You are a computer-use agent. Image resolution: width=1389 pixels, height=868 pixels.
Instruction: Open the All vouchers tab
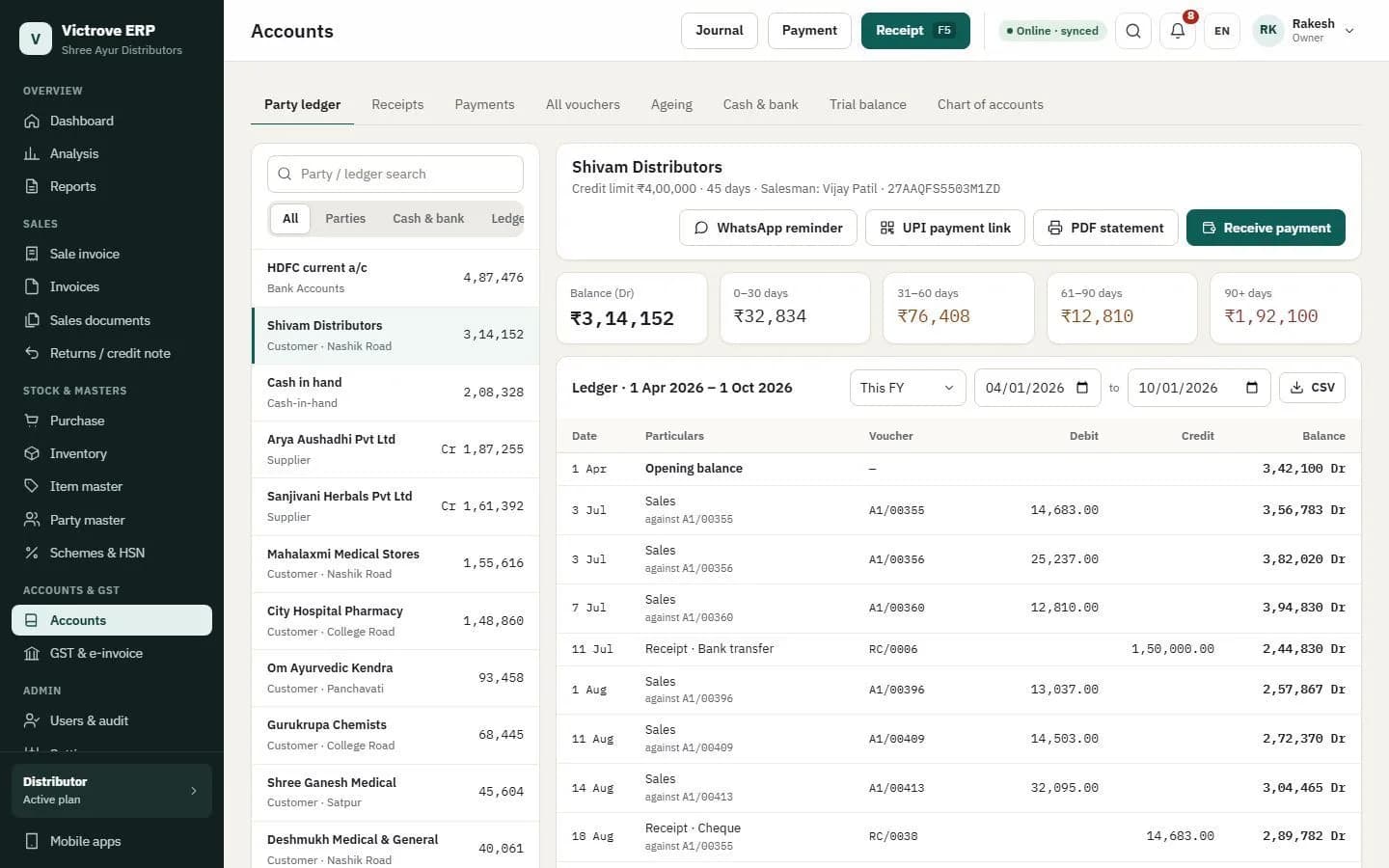click(583, 104)
